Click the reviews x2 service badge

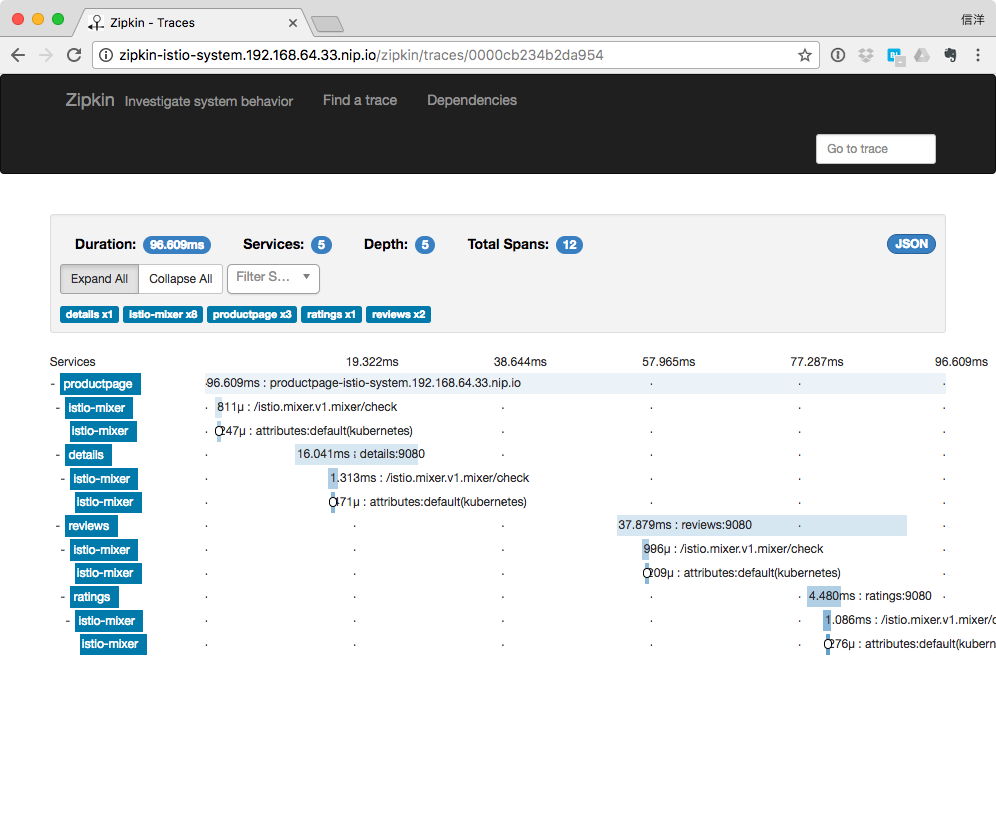(398, 314)
